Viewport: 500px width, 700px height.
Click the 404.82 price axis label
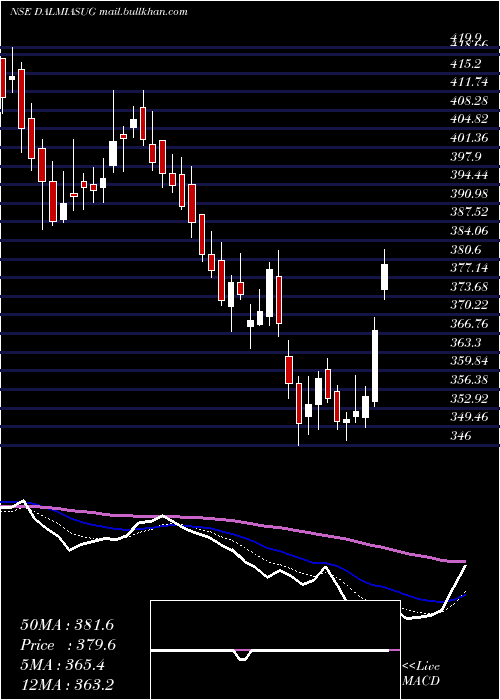(469, 120)
